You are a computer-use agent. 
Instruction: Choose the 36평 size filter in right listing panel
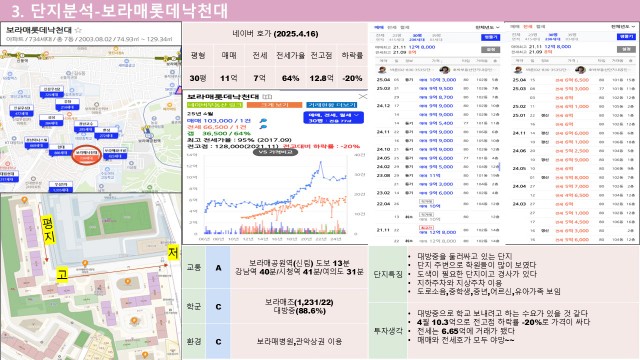[x=572, y=37]
